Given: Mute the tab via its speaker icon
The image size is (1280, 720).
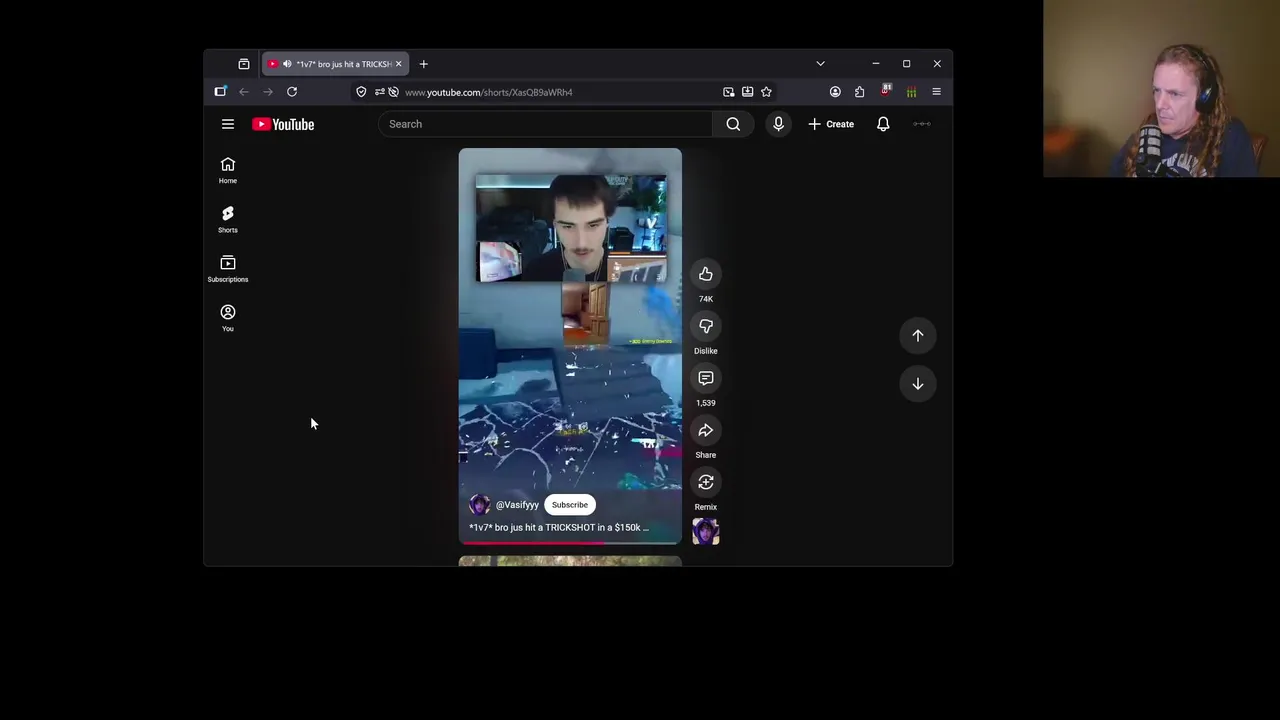Looking at the screenshot, I should point(287,64).
